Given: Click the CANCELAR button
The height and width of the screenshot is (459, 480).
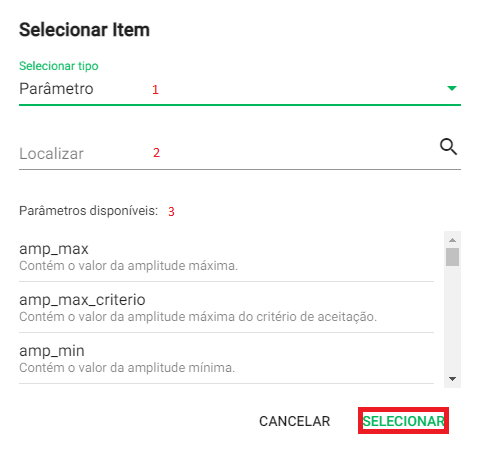Looking at the screenshot, I should click(295, 421).
